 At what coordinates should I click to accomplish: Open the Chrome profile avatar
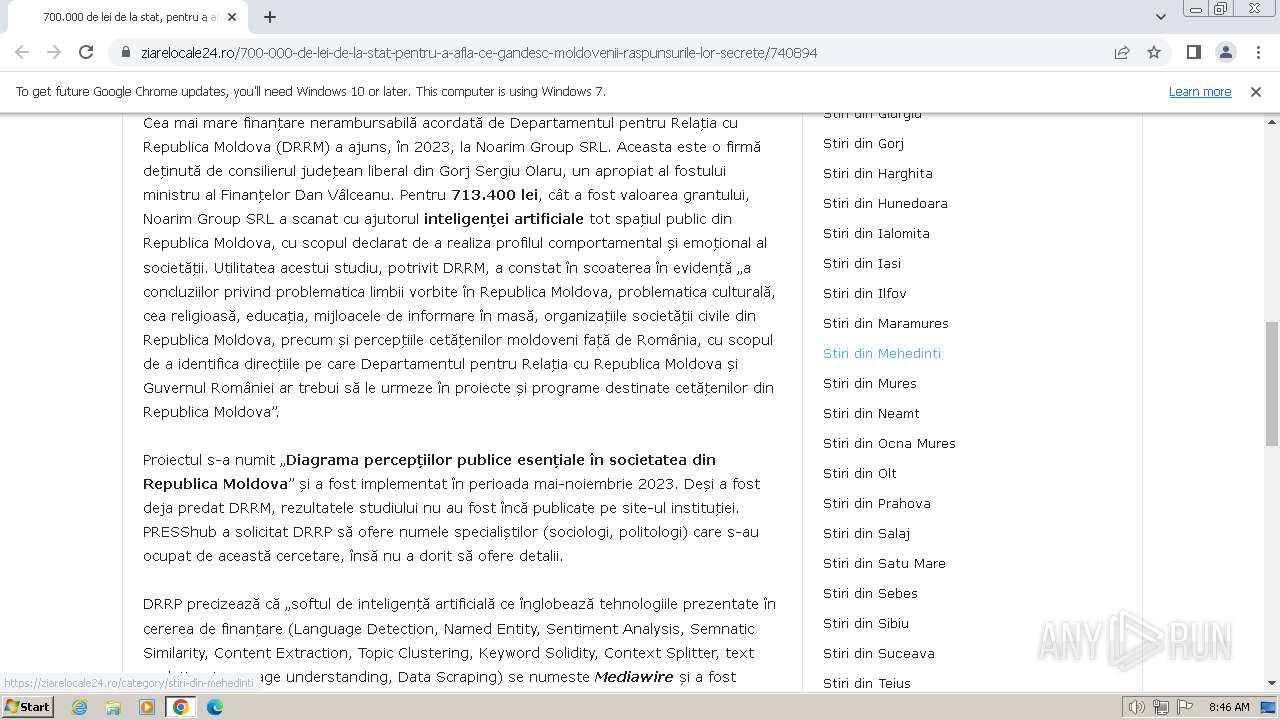(x=1225, y=52)
